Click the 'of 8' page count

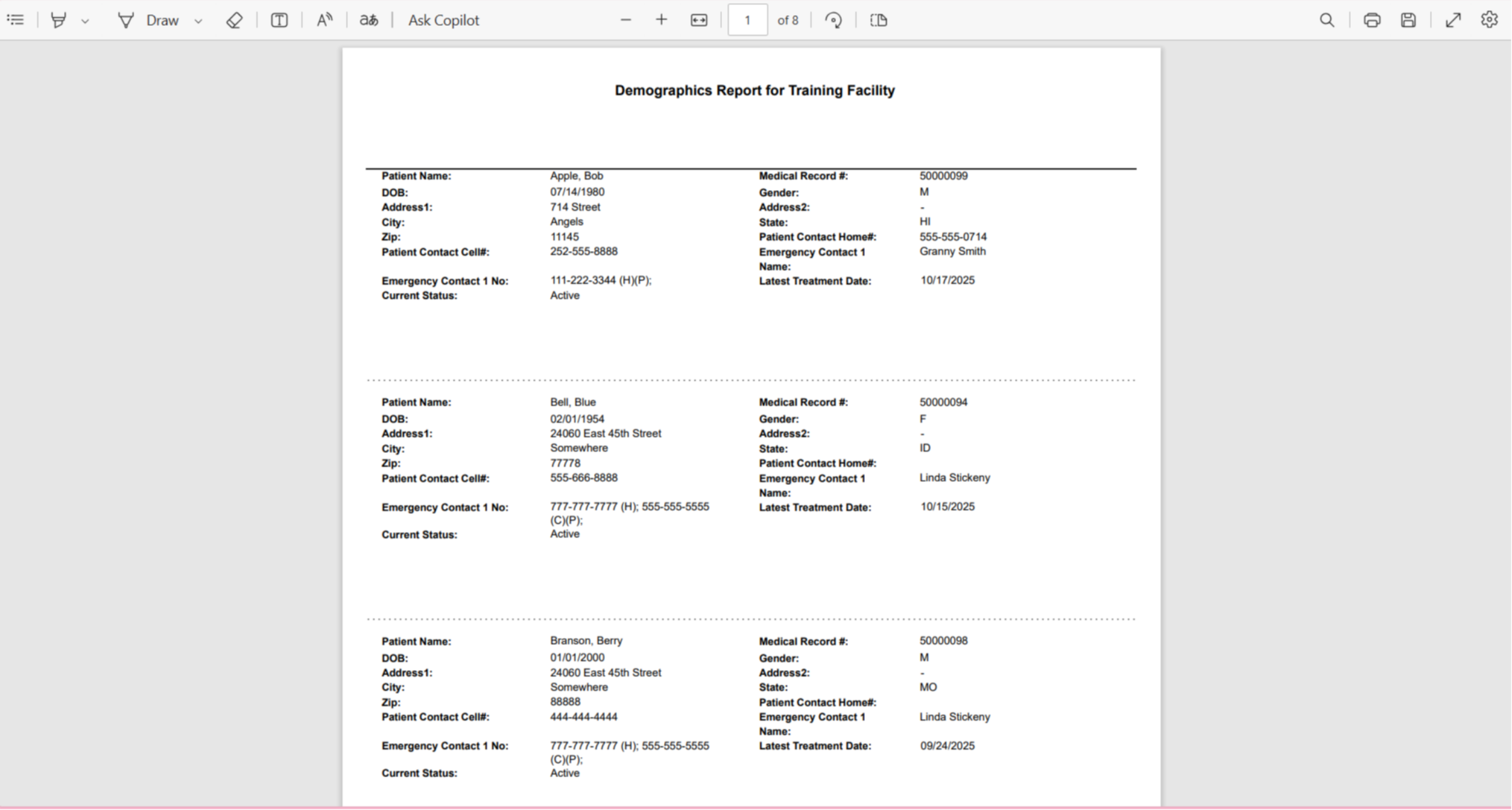[787, 20]
